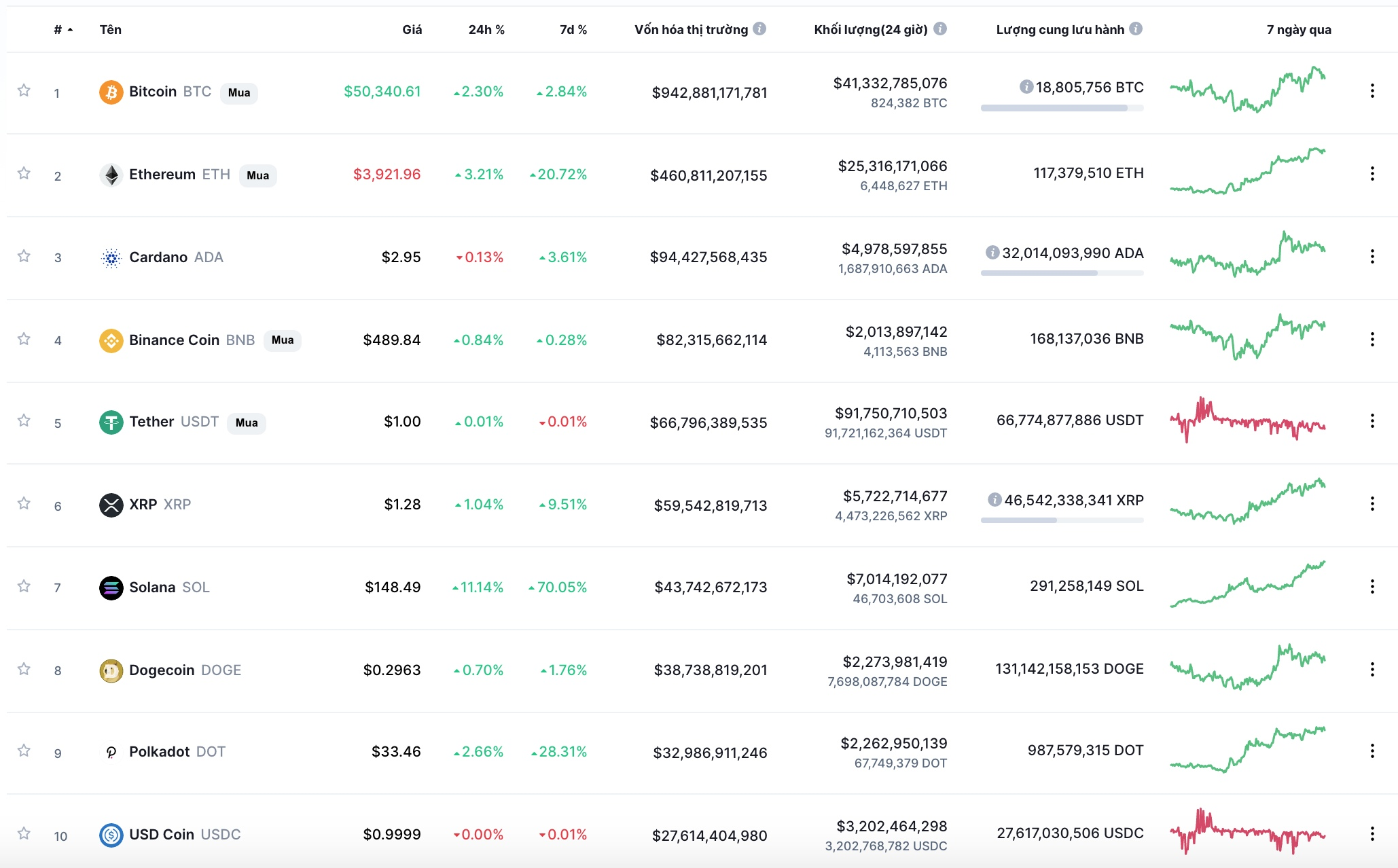This screenshot has height=868, width=1398.
Task: Star Solana row for watchlist
Action: pyautogui.click(x=24, y=586)
